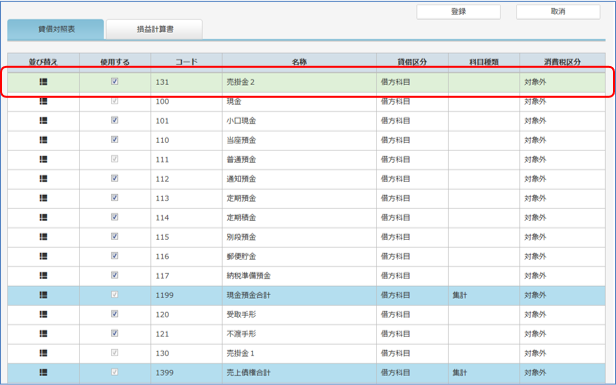
Task: Click 集計 in the 現金預金合計 row
Action: click(460, 295)
